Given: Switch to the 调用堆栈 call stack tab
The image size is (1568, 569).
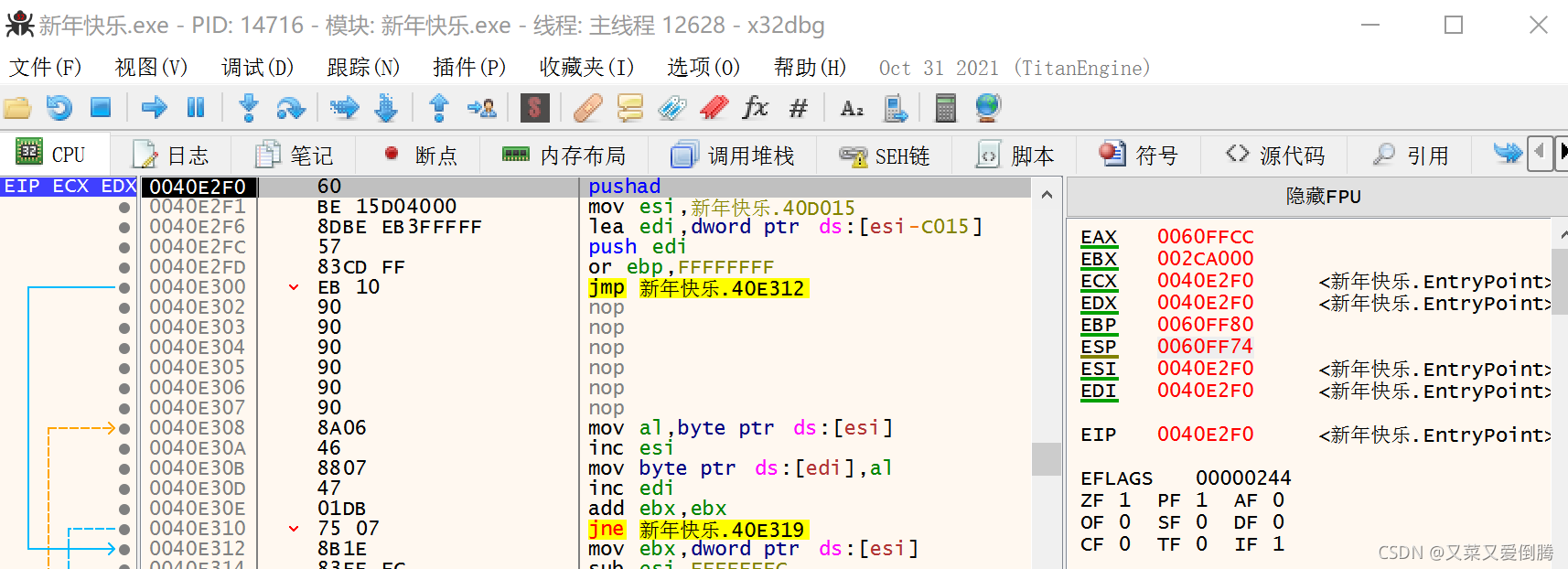Looking at the screenshot, I should [733, 156].
